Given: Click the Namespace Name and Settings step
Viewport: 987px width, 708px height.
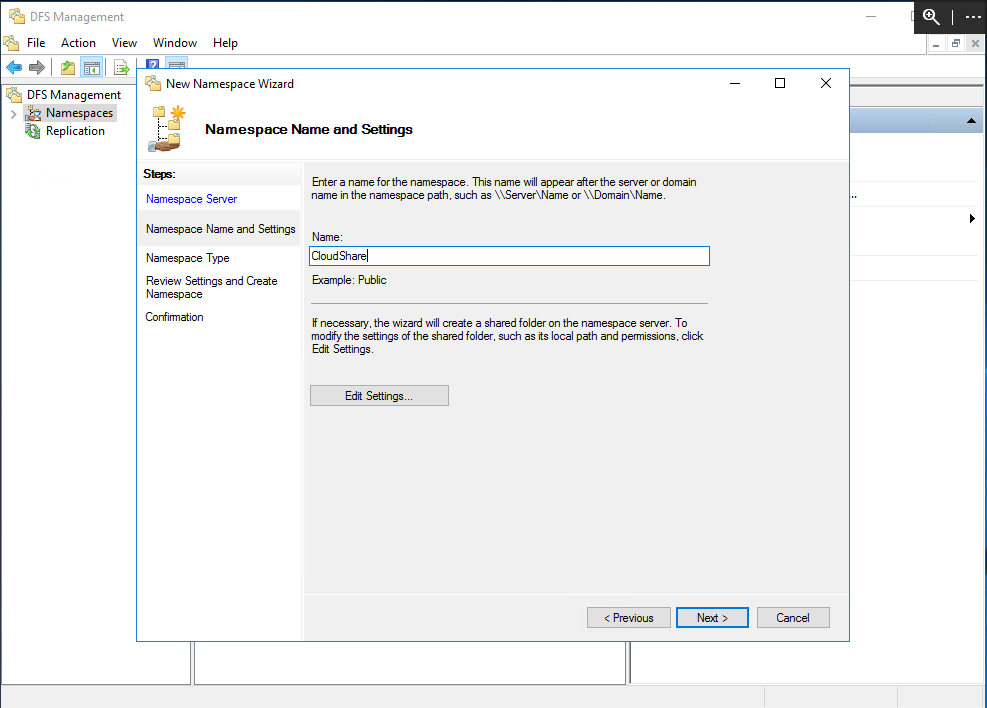Looking at the screenshot, I should click(220, 229).
